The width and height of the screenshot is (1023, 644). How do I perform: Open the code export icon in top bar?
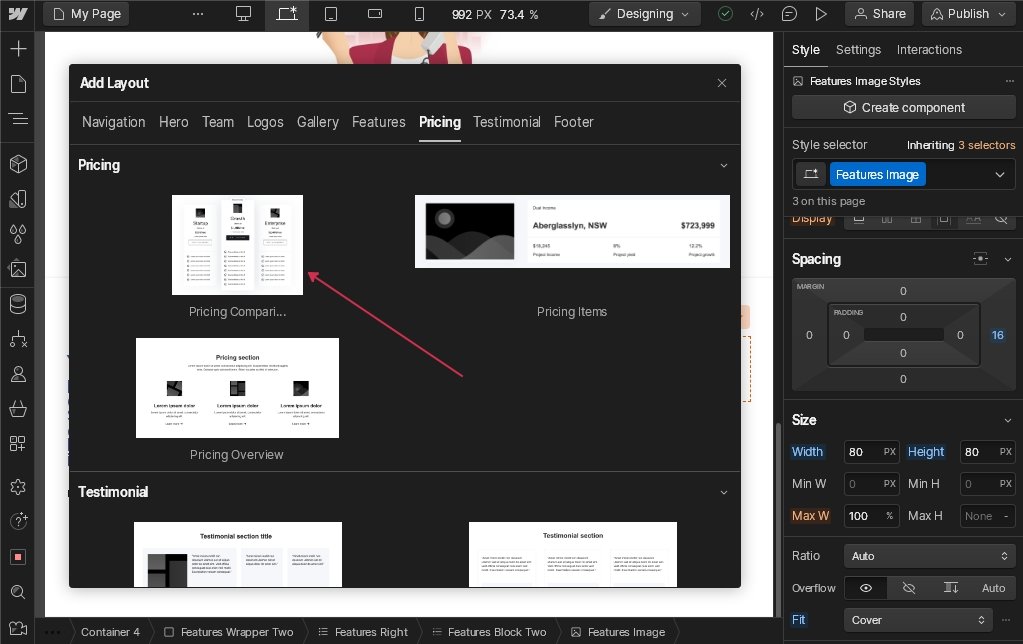tap(757, 14)
